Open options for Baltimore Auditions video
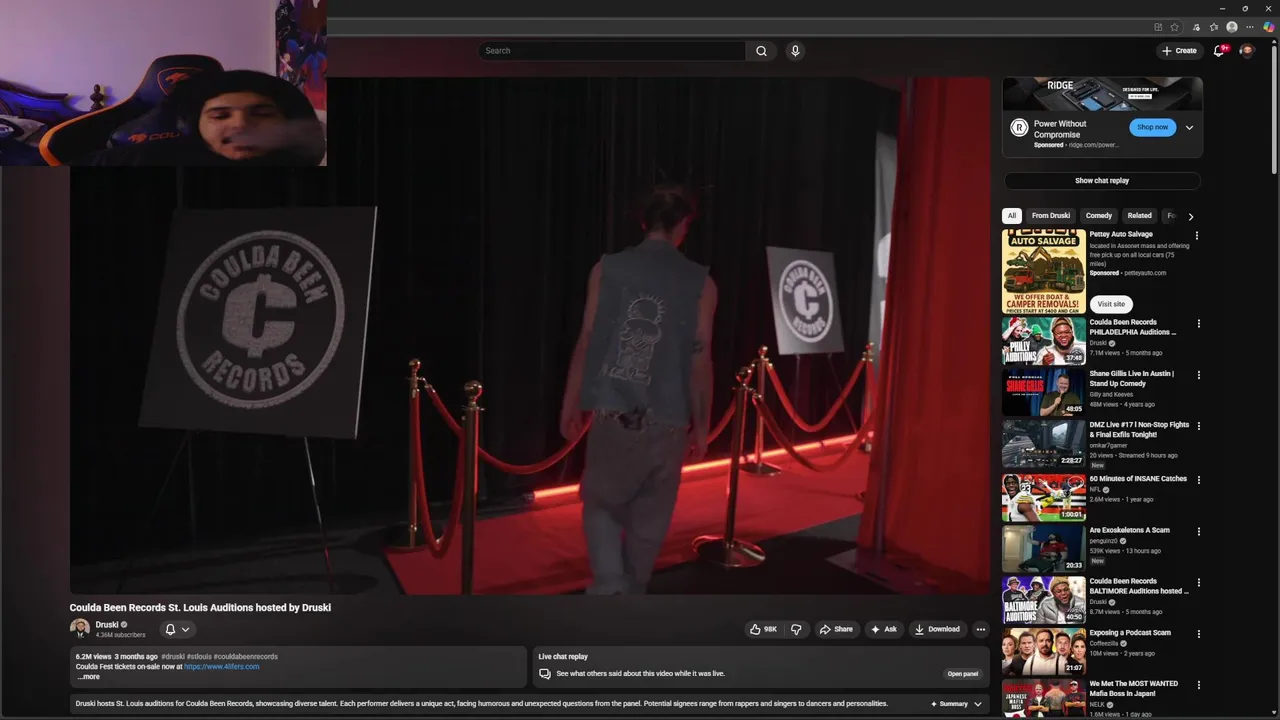 tap(1198, 582)
